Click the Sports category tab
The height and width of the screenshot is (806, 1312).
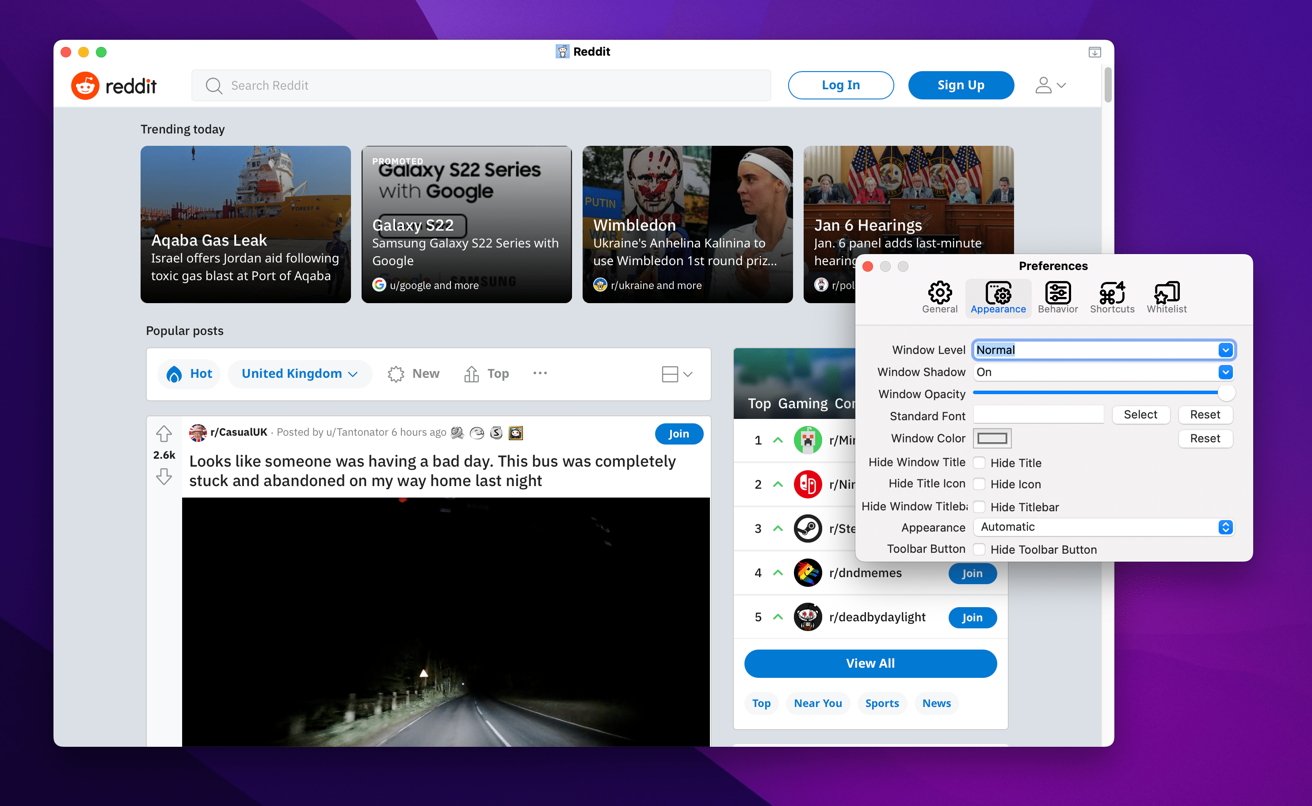(x=882, y=703)
